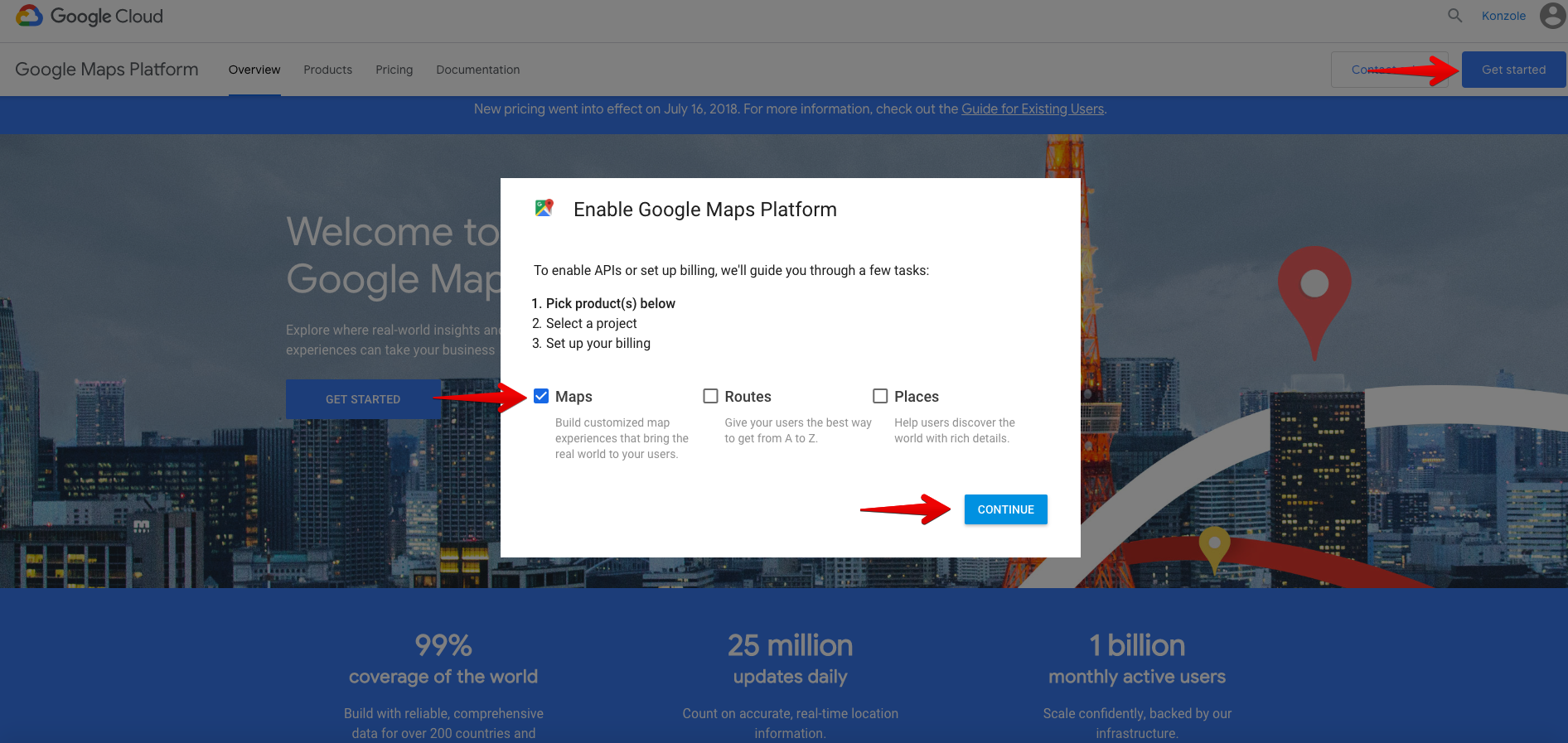Image resolution: width=1568 pixels, height=743 pixels.
Task: Enable the Routes checkbox
Action: [x=710, y=396]
